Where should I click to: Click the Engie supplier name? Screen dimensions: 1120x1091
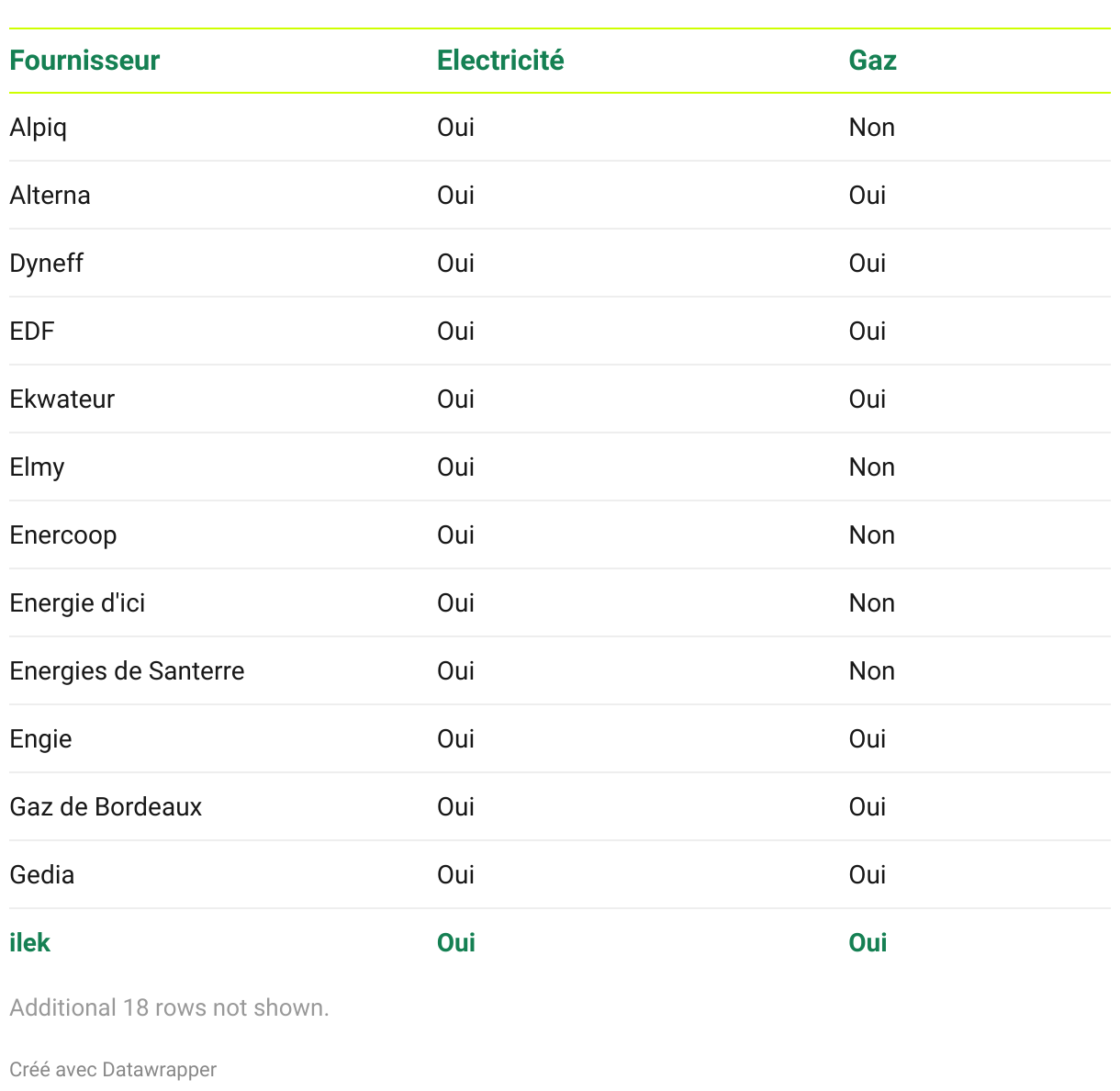[x=40, y=739]
